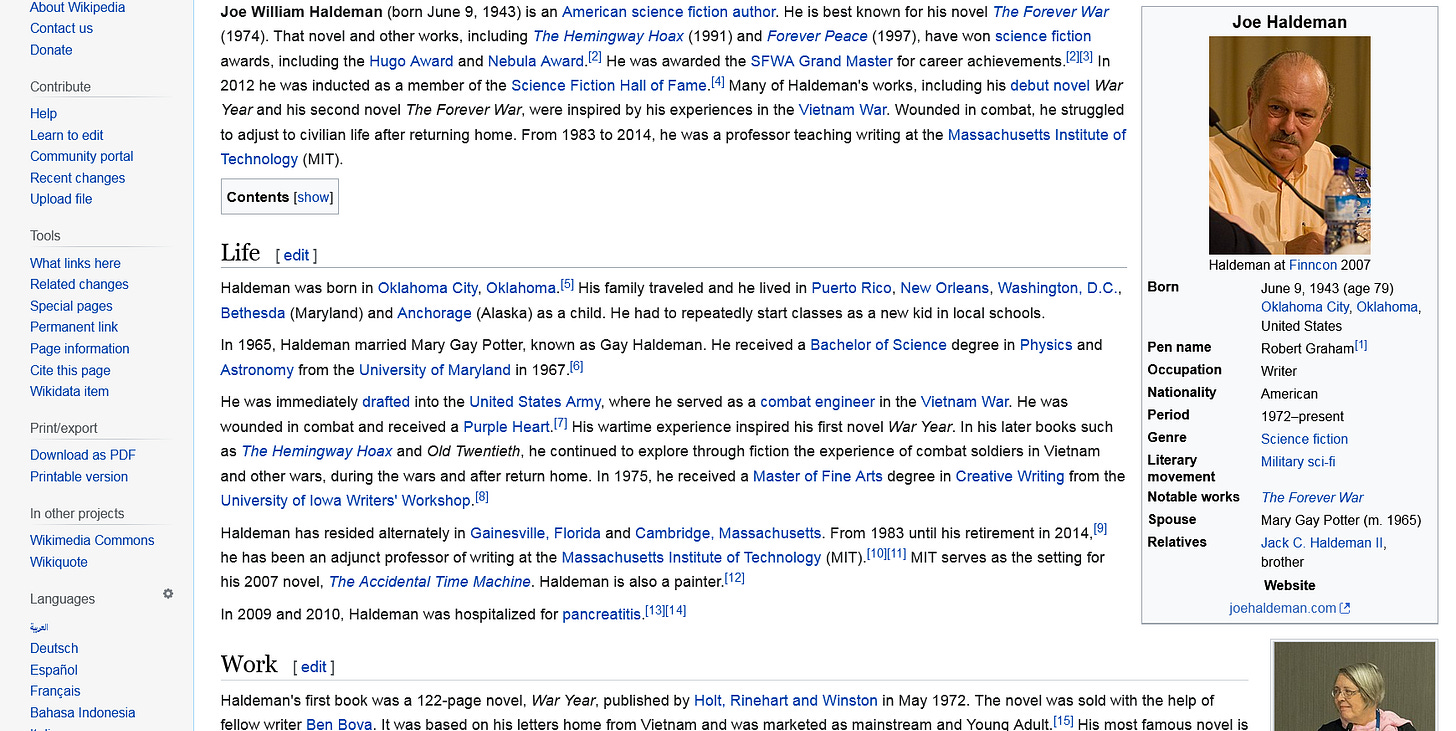This screenshot has height=731, width=1456.
Task: Open the Languages settings gear icon
Action: [x=168, y=594]
